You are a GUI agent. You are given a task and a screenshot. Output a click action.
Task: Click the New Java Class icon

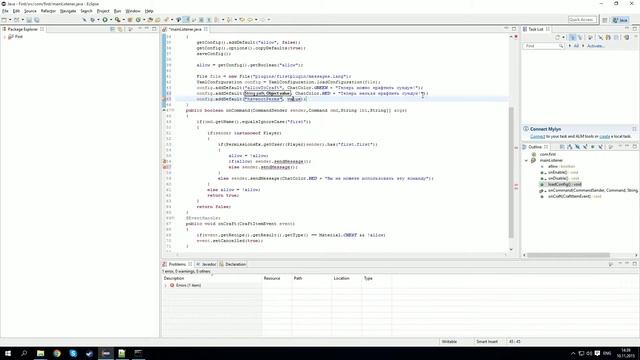pos(138,20)
